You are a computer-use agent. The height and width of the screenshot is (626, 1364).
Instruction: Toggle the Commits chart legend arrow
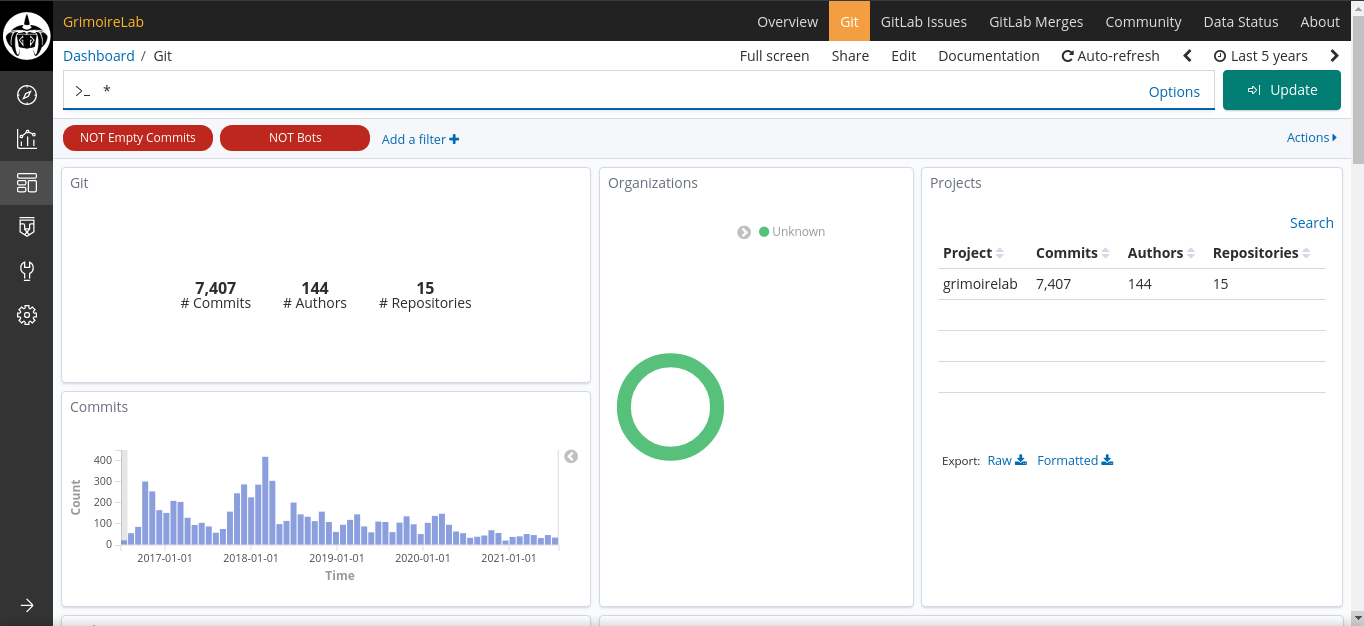click(x=571, y=456)
